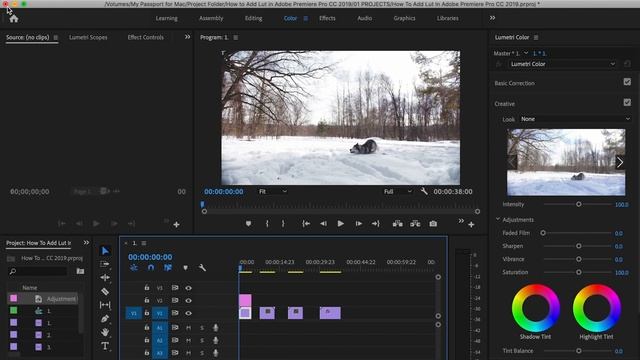Toggle Creative section checkbox
The image size is (640, 360).
click(x=627, y=102)
